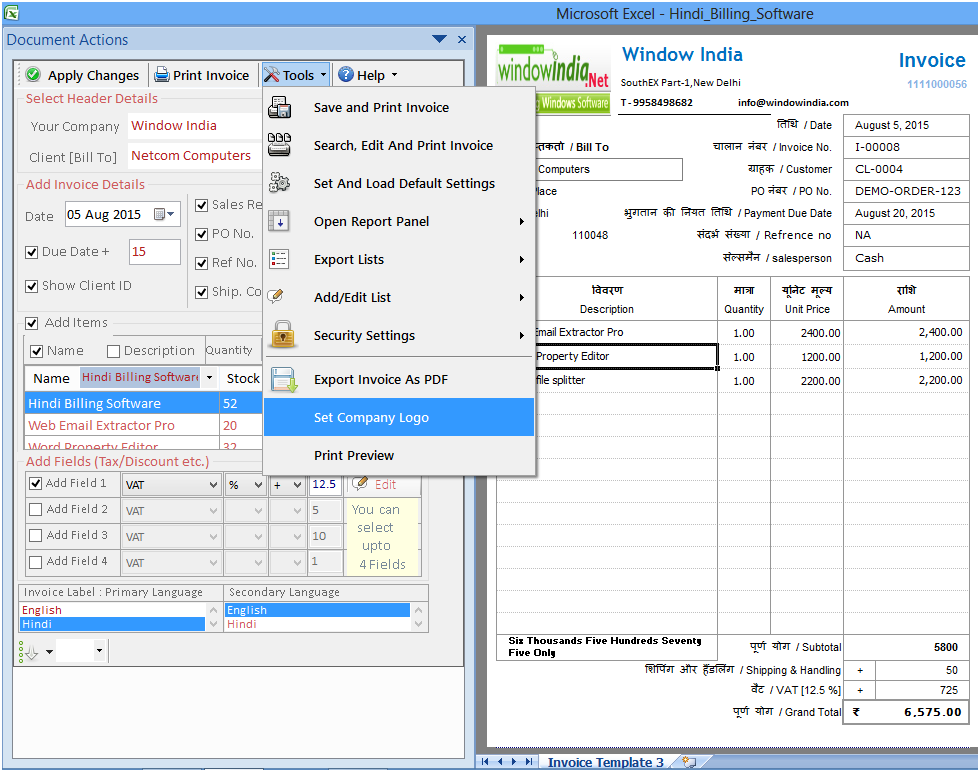978x772 pixels.
Task: Click the green Apply Changes checkmark icon
Action: (x=33, y=75)
